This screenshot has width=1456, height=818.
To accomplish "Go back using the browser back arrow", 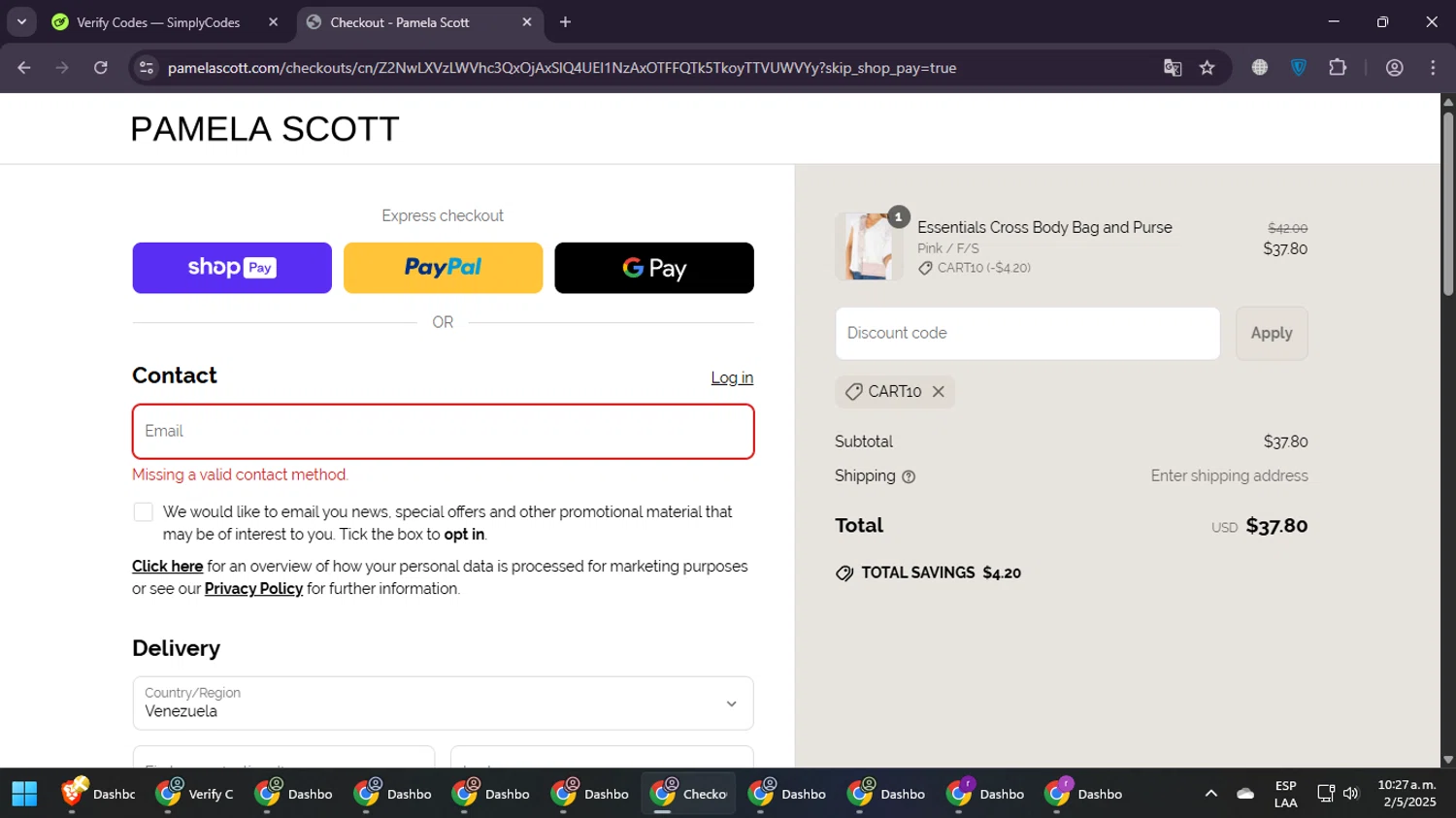I will (24, 68).
